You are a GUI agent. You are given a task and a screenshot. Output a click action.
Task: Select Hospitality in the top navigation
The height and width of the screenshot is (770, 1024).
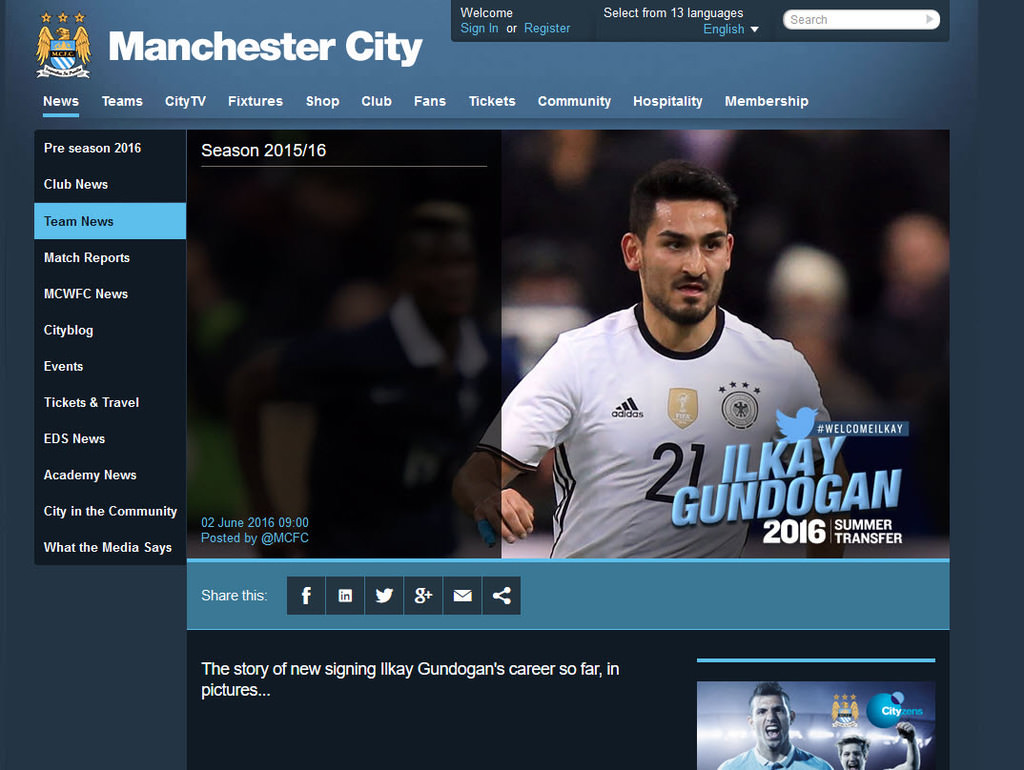tap(667, 101)
